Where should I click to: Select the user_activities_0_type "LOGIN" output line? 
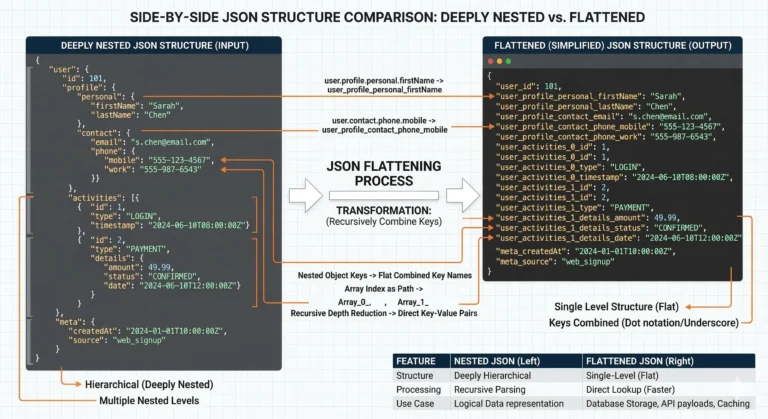point(570,167)
